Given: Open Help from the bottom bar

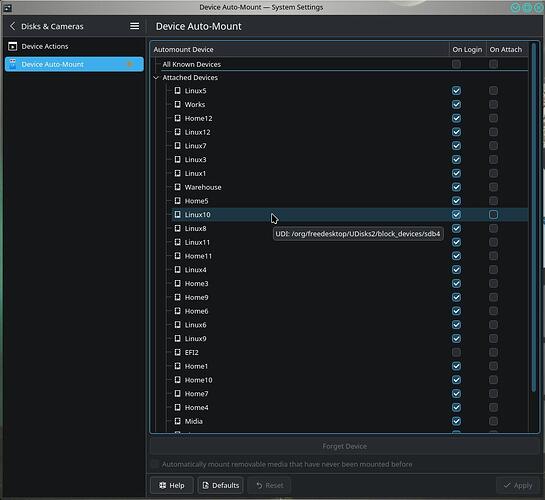Looking at the screenshot, I should pos(172,485).
